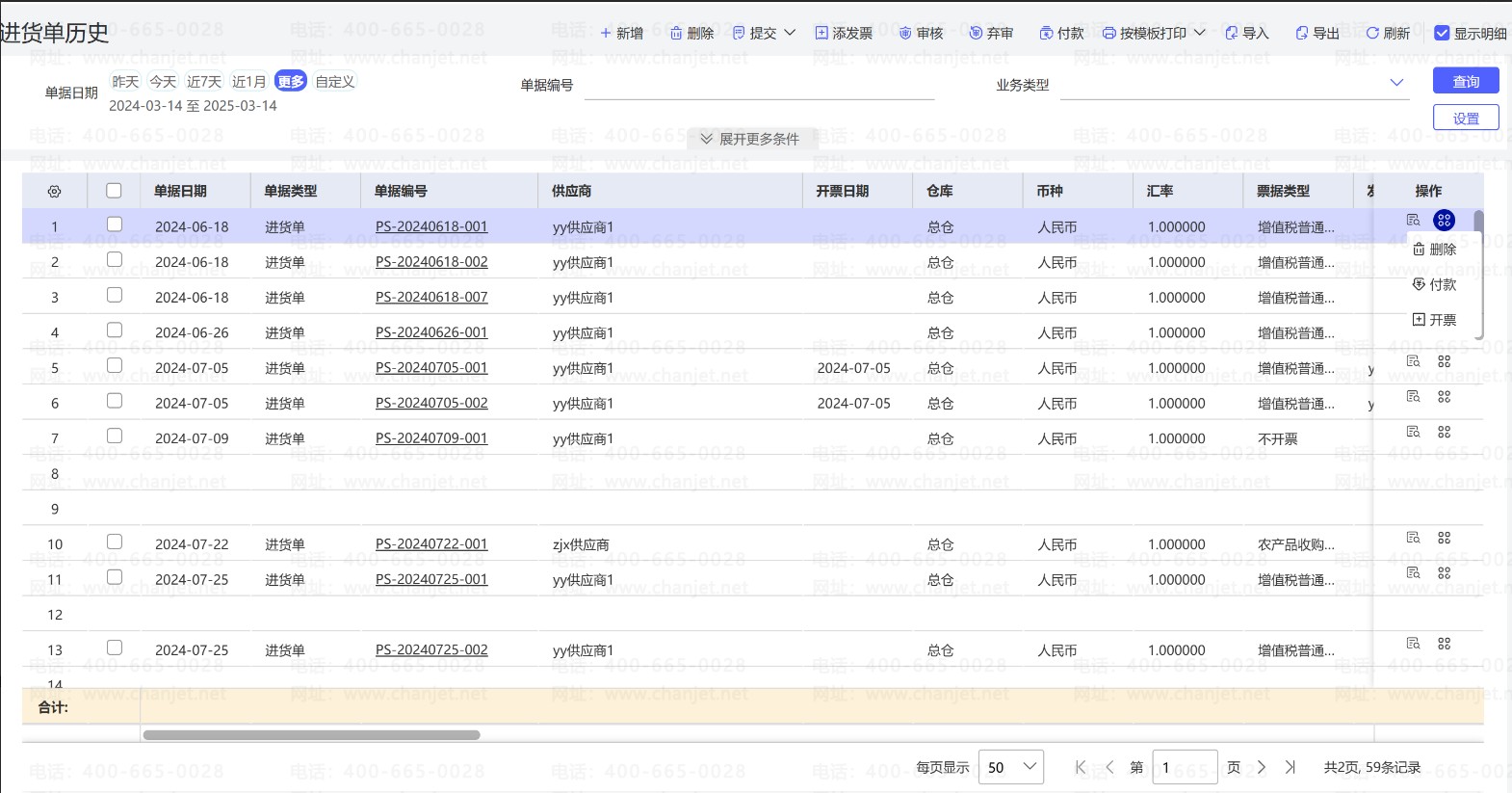This screenshot has height=793, width=1512.
Task: Click the 弃审 toolbar icon
Action: [976, 33]
